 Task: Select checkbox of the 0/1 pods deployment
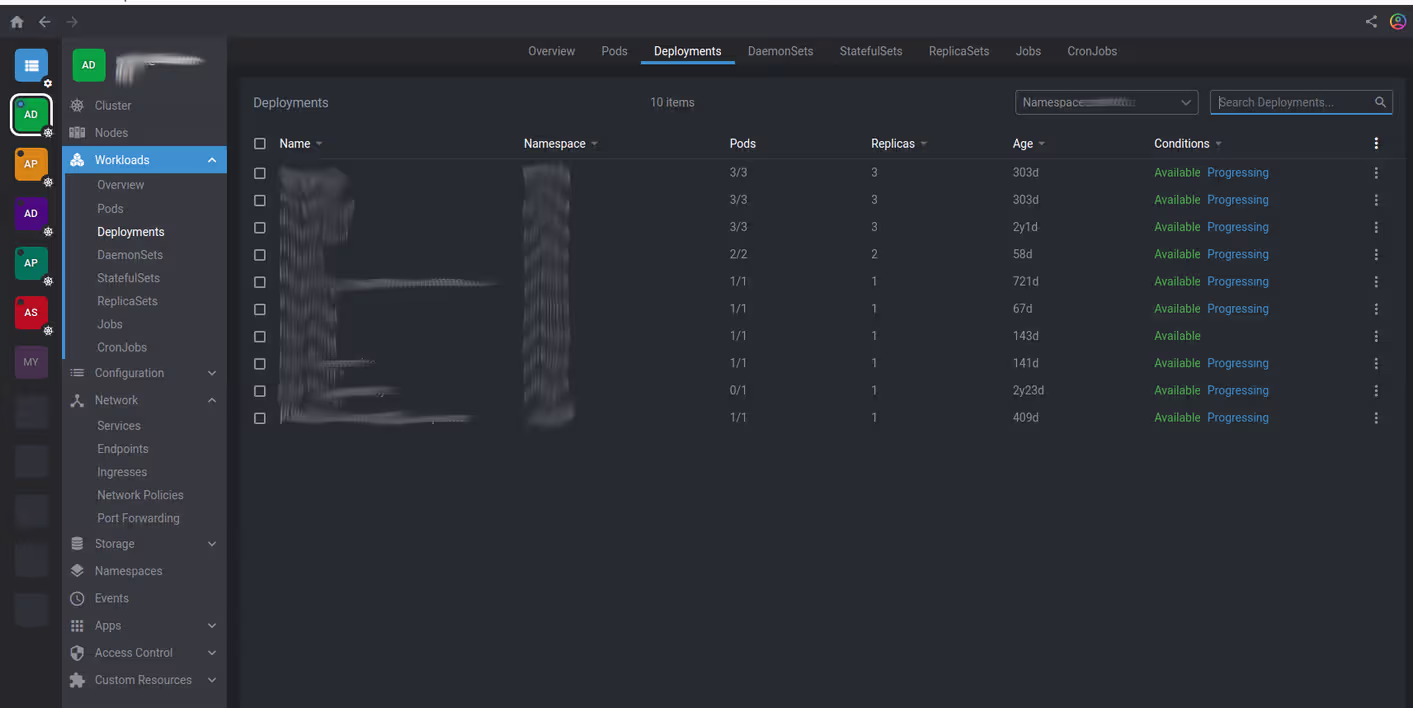tap(260, 391)
